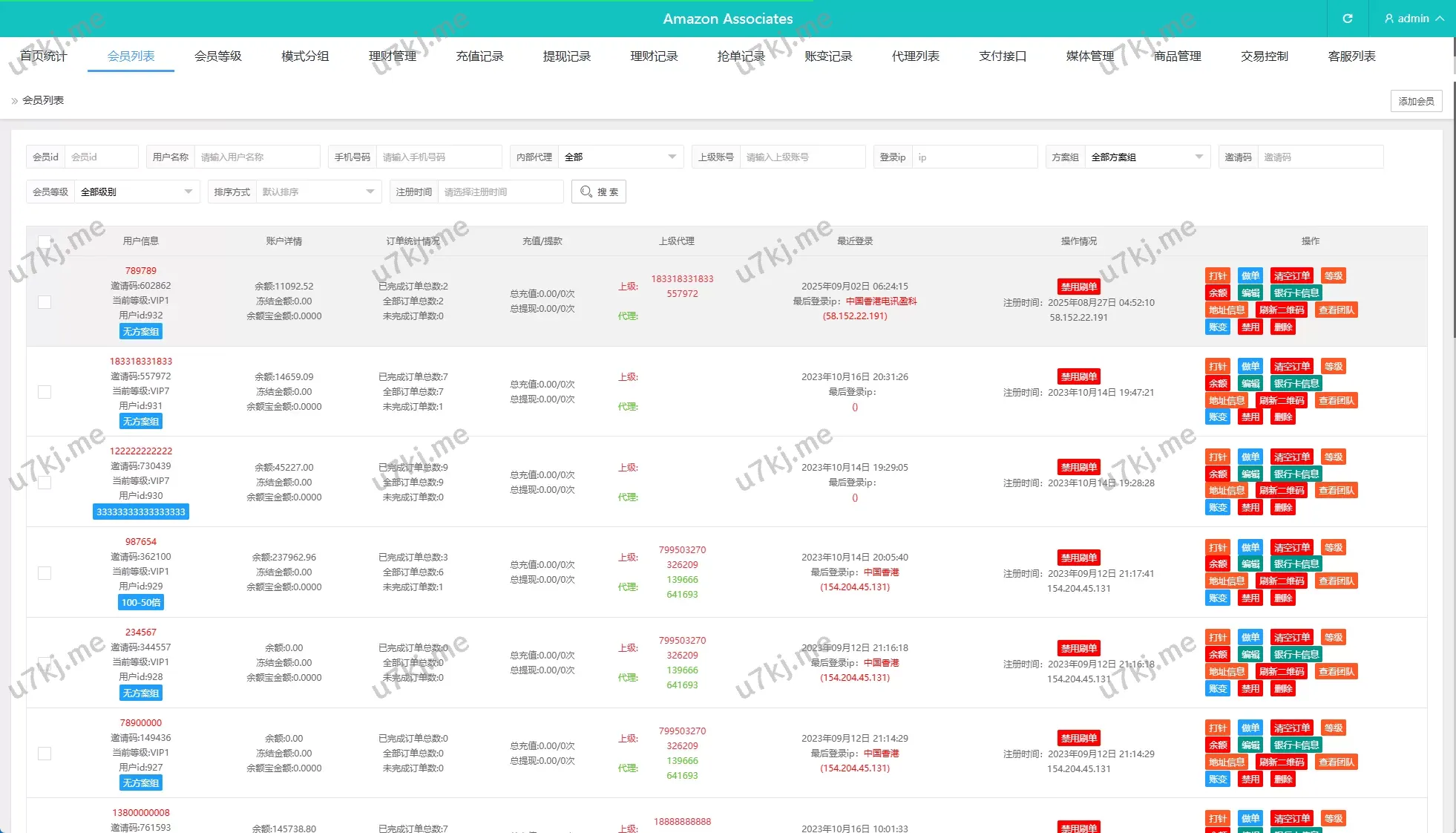Click 银行卡信息 for user 789789

pyautogui.click(x=1296, y=293)
